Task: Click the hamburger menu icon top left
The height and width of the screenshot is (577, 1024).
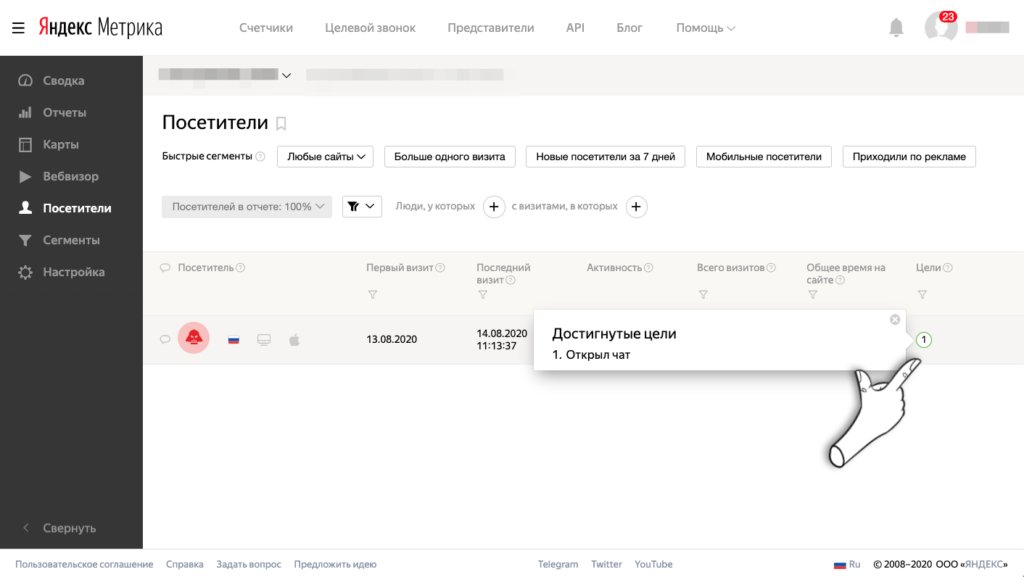Action: point(18,27)
